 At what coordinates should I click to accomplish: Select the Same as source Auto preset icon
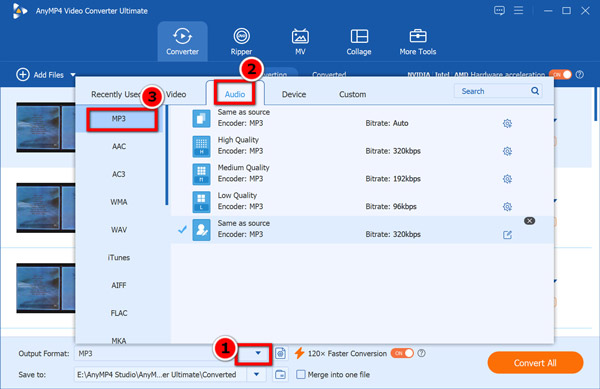click(201, 119)
